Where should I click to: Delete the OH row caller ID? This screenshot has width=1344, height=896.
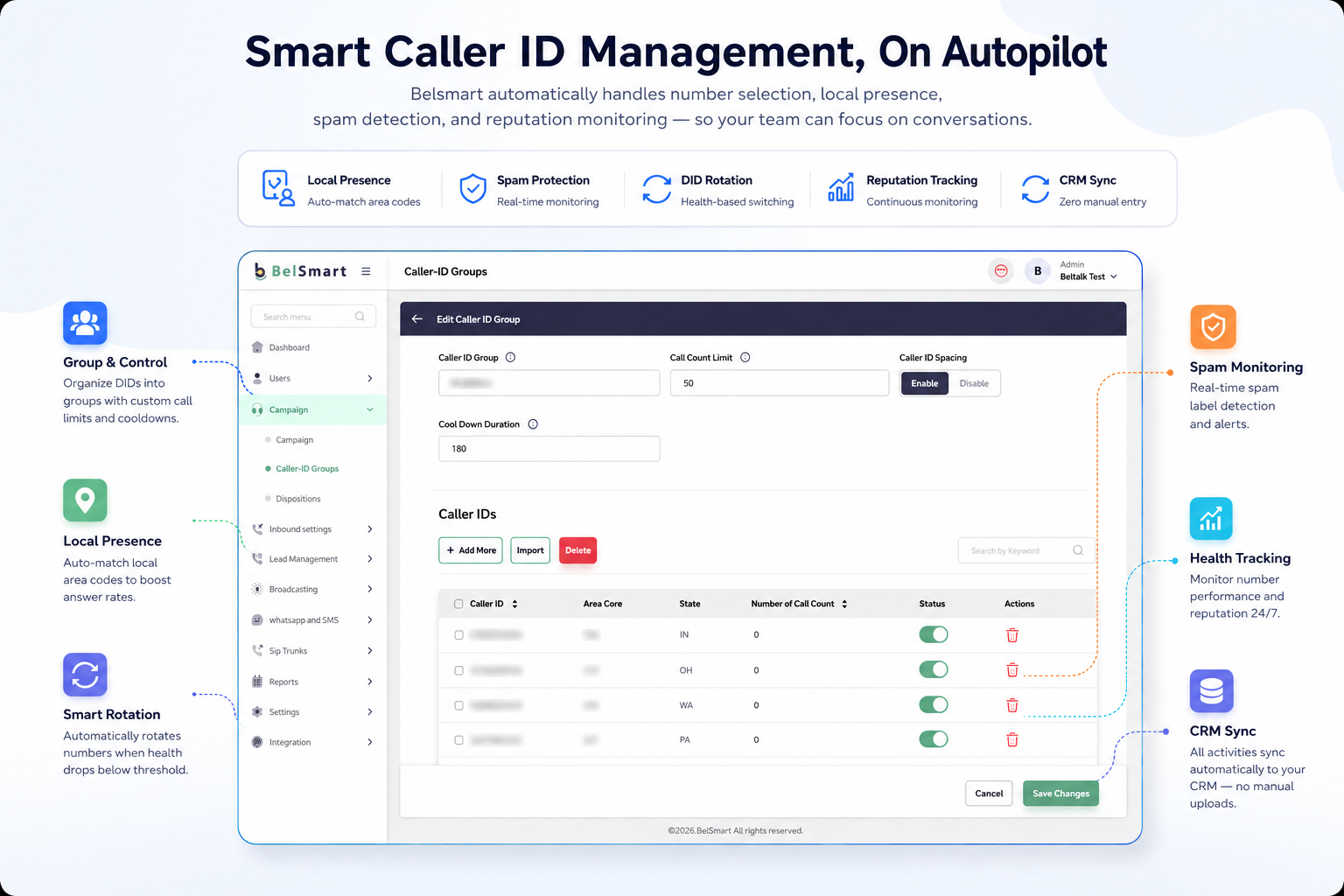(1012, 670)
